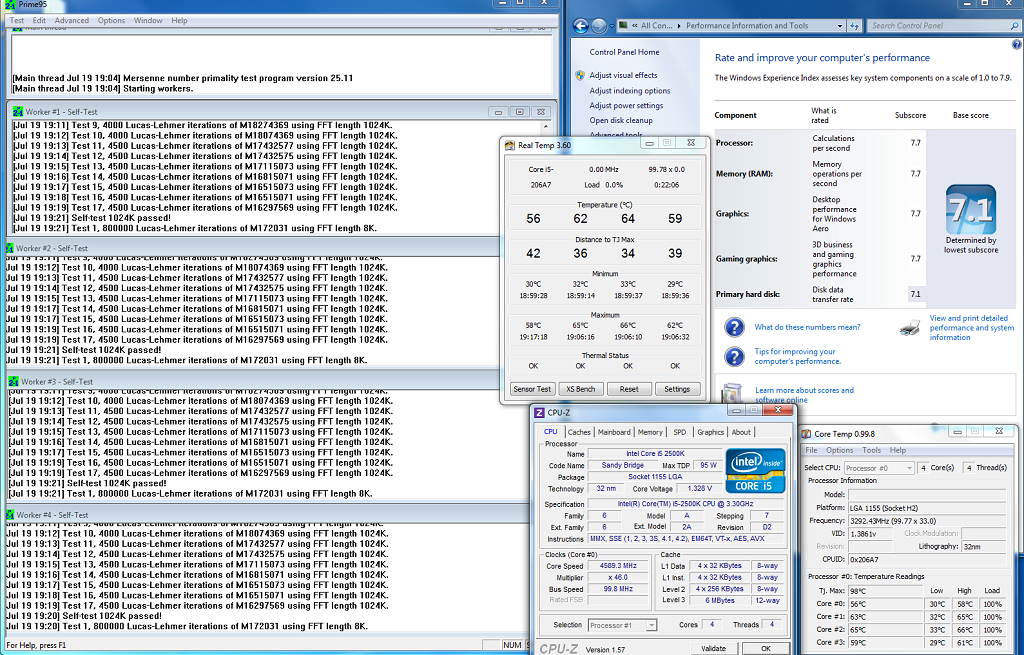The image size is (1024, 655).
Task: Open the Options menu in Core Temp
Action: 839,450
